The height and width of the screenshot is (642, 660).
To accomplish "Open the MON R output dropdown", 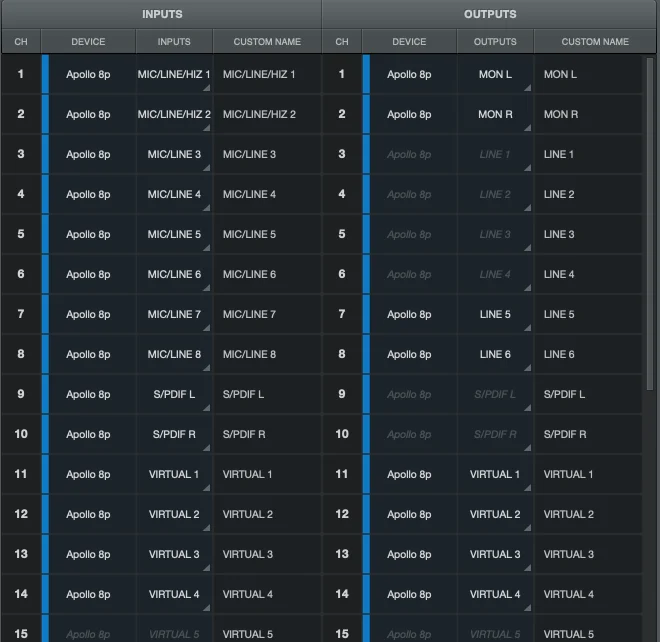I will (x=495, y=114).
